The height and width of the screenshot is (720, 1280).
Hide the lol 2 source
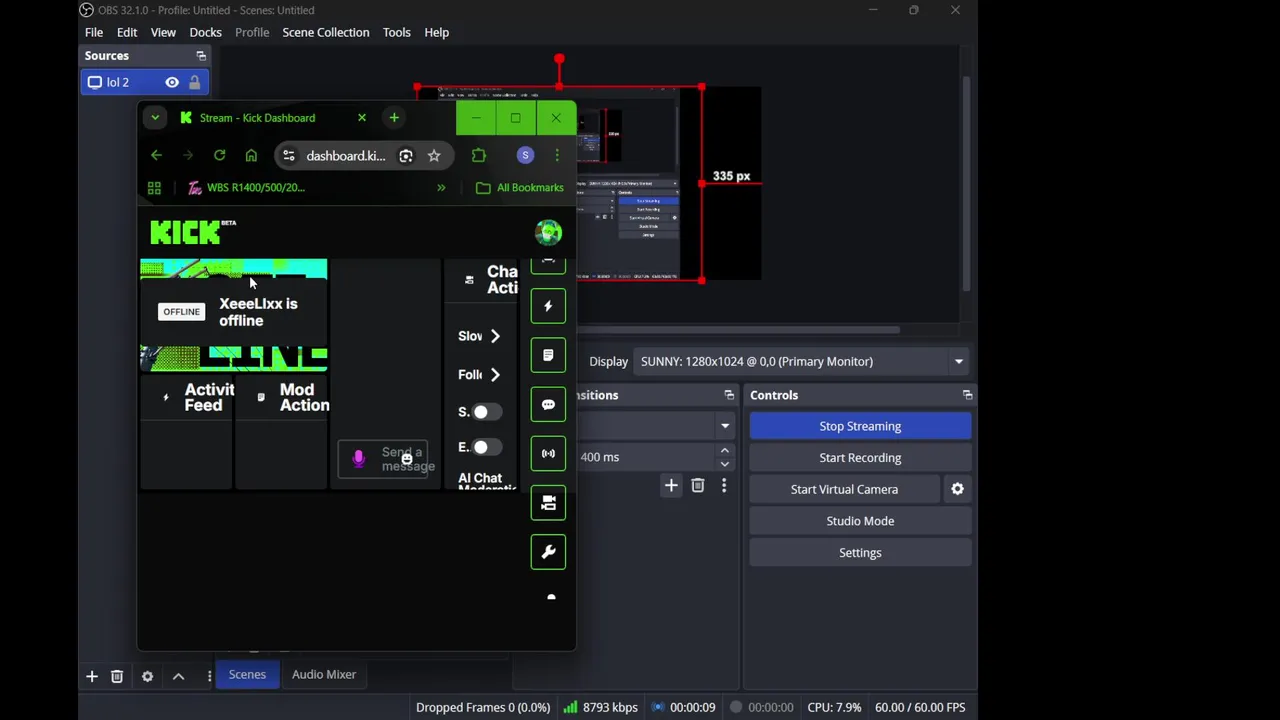pyautogui.click(x=172, y=82)
